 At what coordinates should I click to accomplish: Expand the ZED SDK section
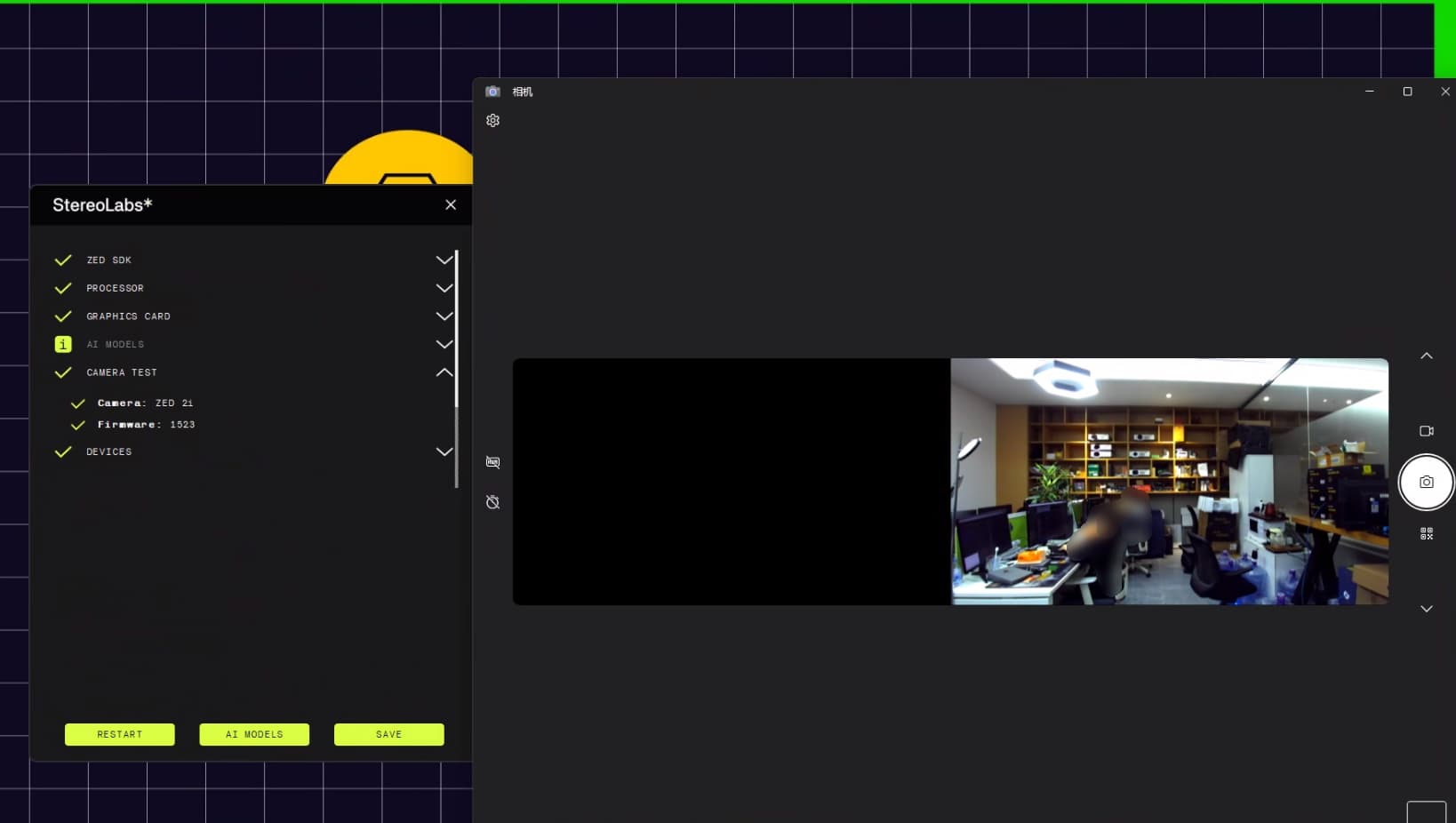444,260
